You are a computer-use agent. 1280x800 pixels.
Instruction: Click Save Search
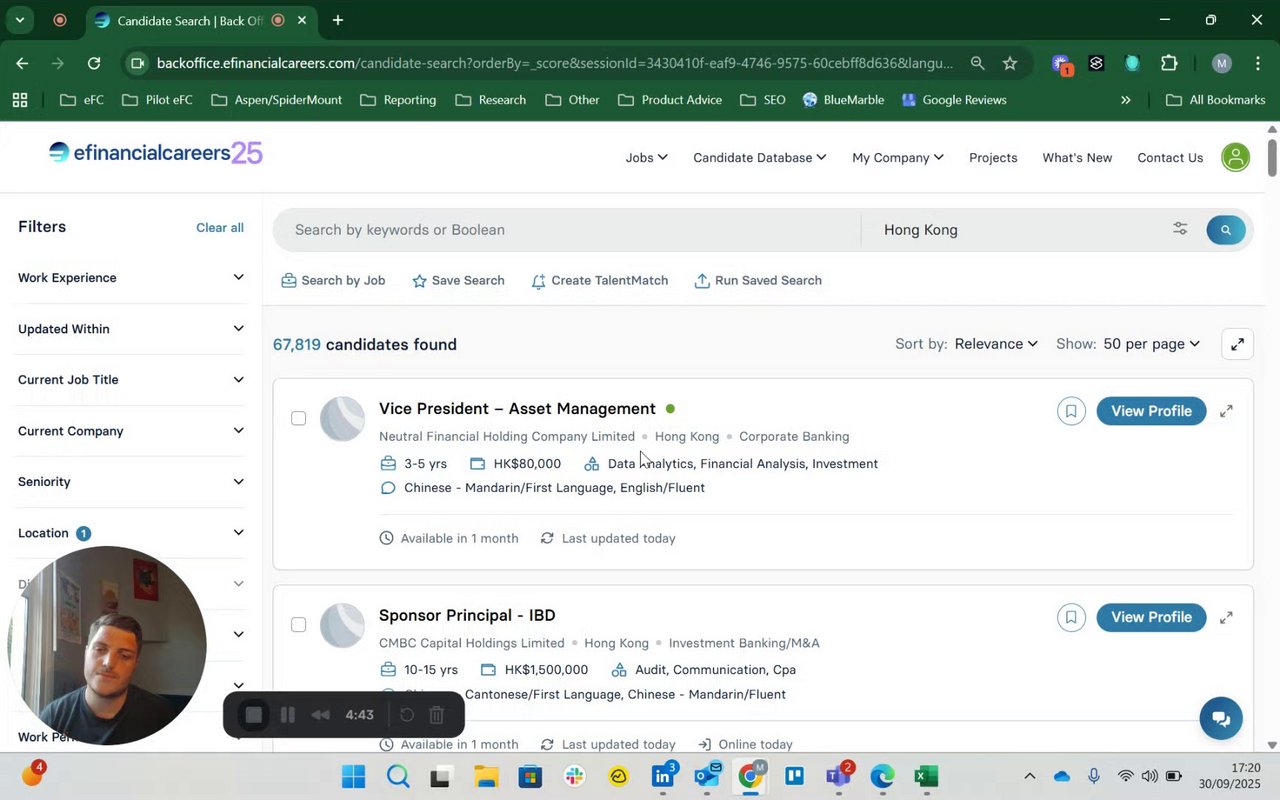[458, 281]
